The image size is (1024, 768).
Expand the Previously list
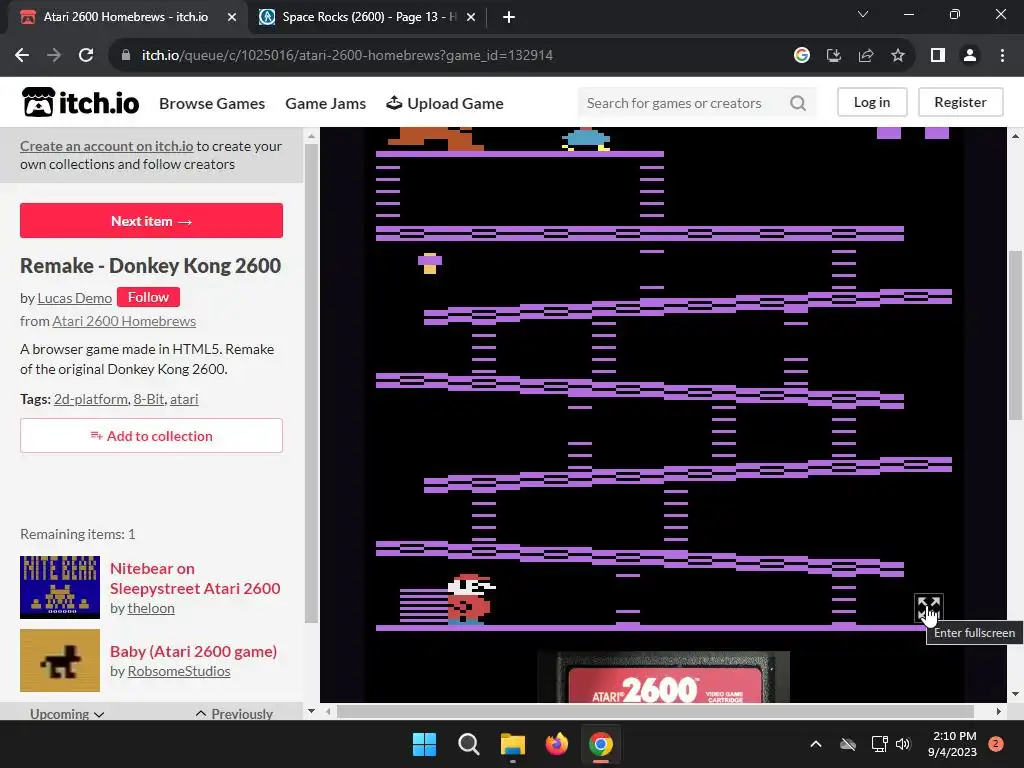click(234, 714)
